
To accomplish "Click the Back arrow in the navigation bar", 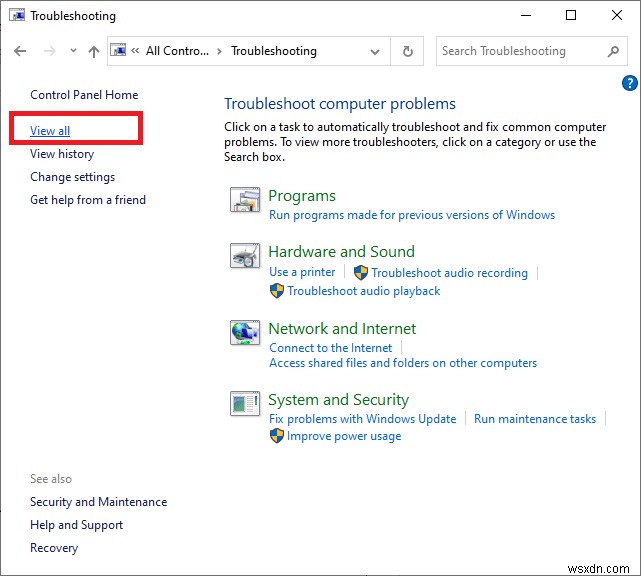I will pyautogui.click(x=20, y=51).
